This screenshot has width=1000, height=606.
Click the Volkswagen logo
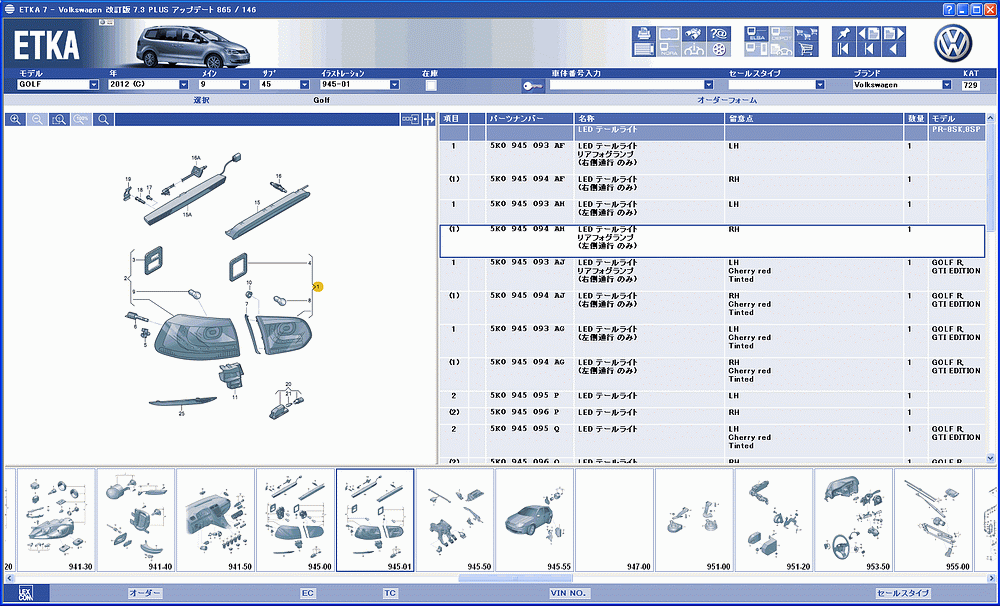[953, 43]
